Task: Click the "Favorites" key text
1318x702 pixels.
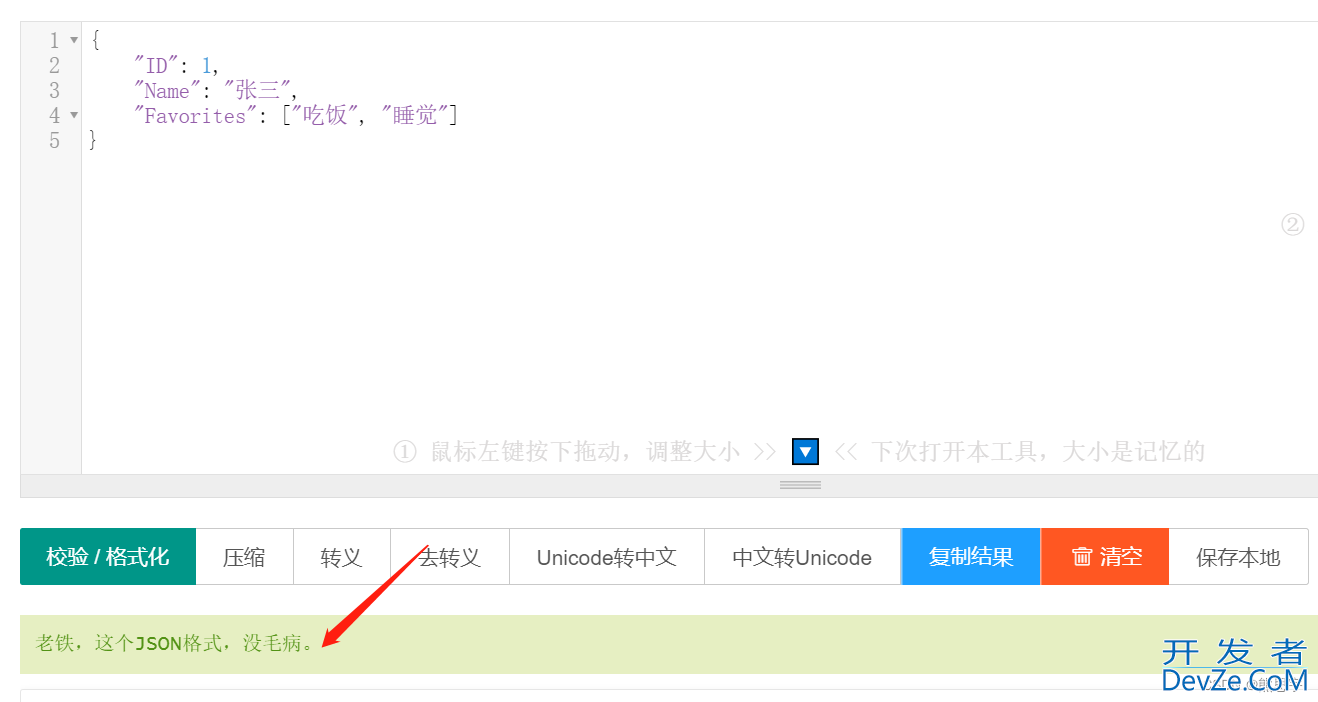Action: coord(195,116)
